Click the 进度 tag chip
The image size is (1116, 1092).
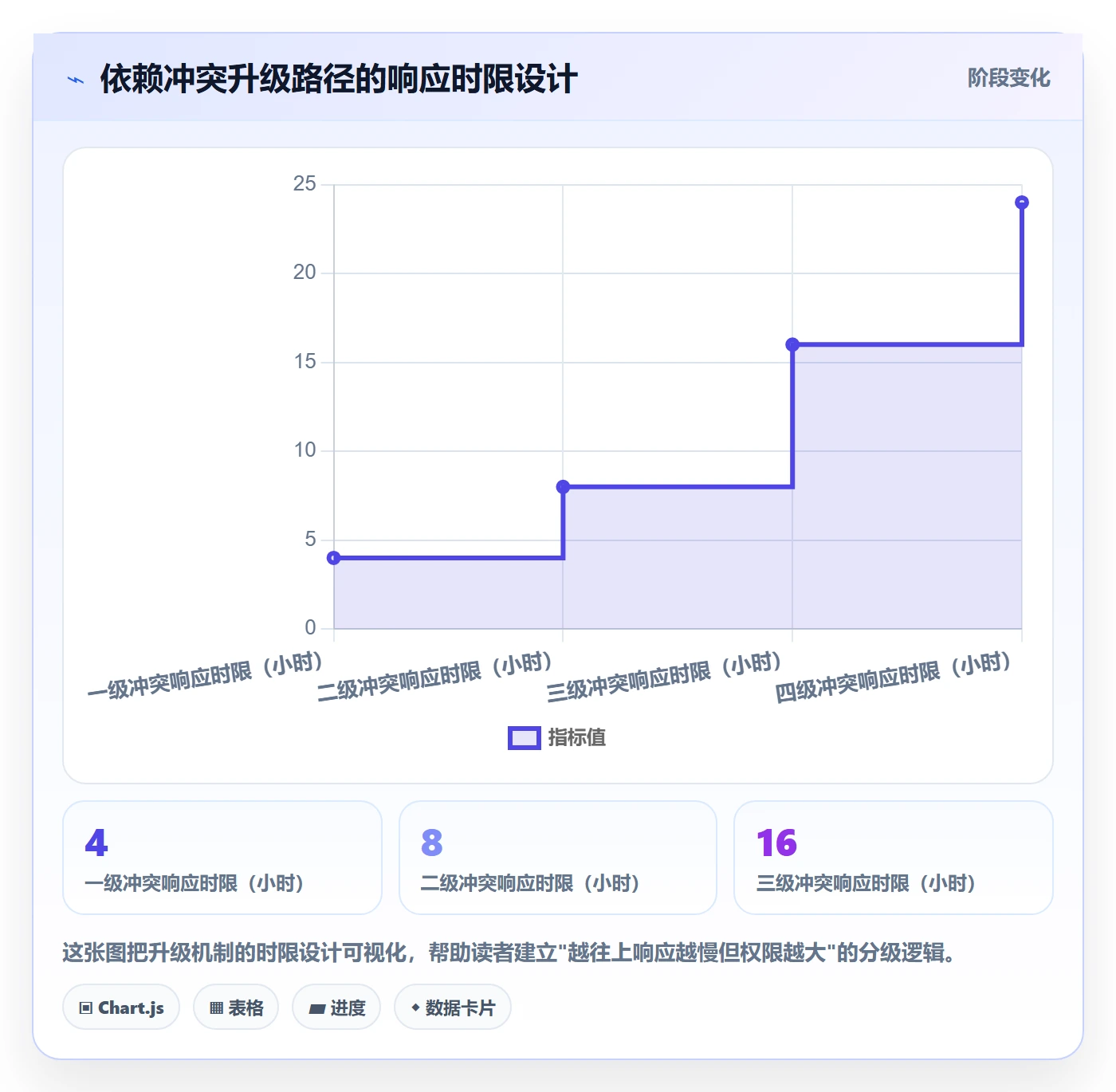pos(336,1008)
